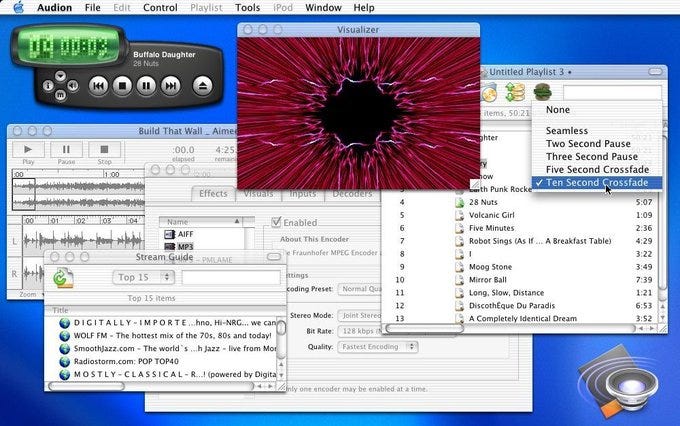
Task: Click the 28 Nuts track file icon
Action: (x=460, y=202)
